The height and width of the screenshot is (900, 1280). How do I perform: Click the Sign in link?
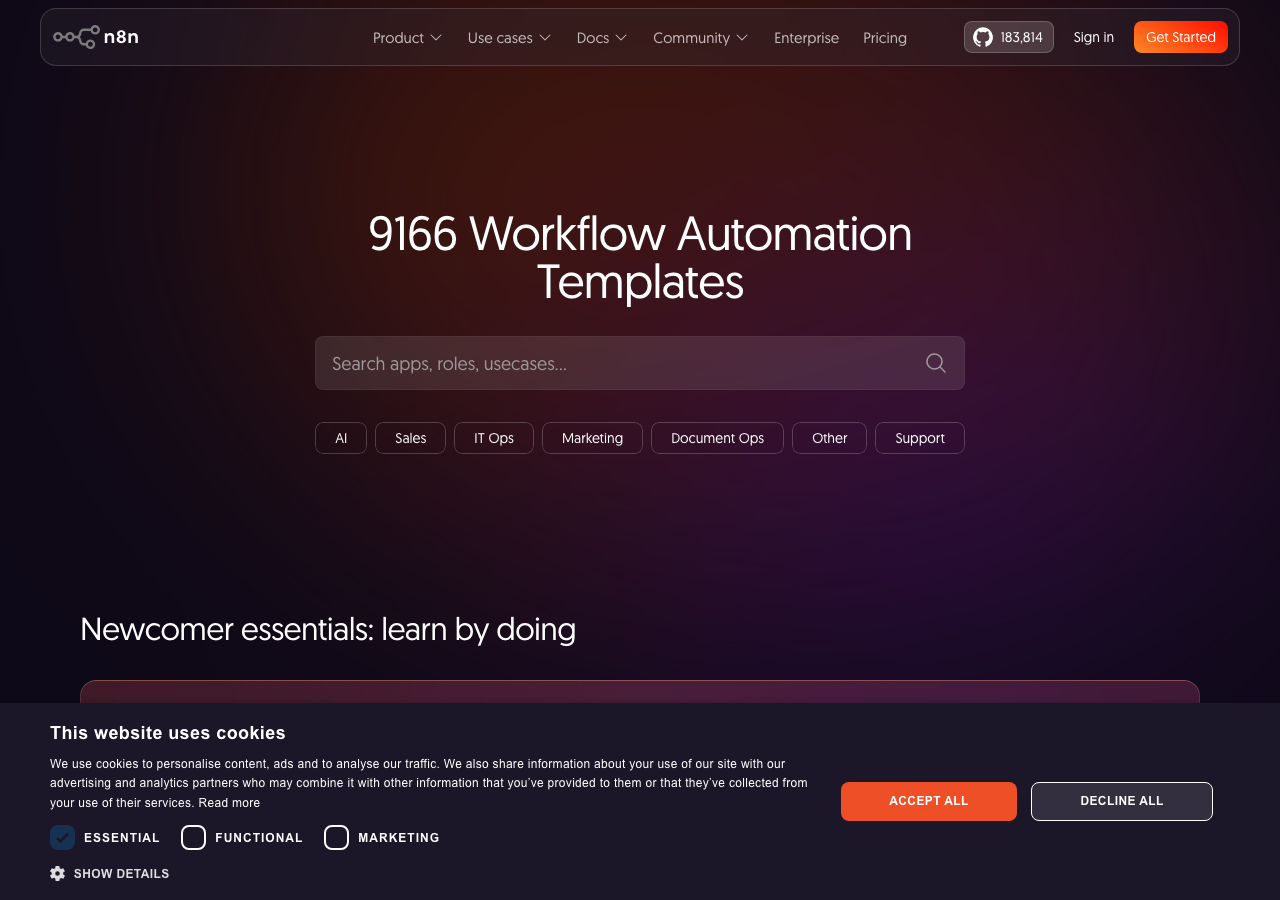[1093, 37]
